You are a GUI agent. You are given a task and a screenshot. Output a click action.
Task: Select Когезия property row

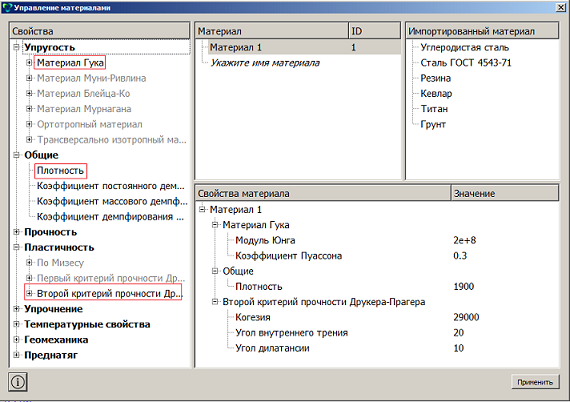(x=253, y=317)
